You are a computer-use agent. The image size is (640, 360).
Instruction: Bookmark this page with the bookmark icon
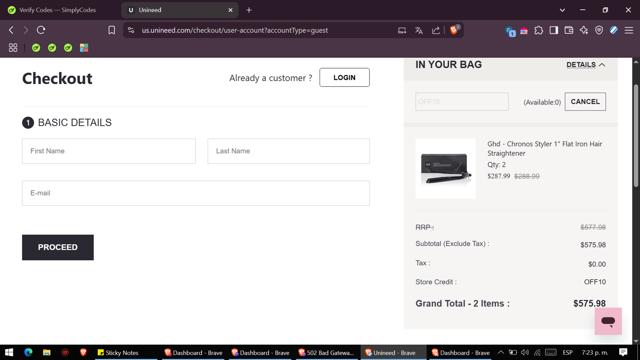(x=111, y=30)
